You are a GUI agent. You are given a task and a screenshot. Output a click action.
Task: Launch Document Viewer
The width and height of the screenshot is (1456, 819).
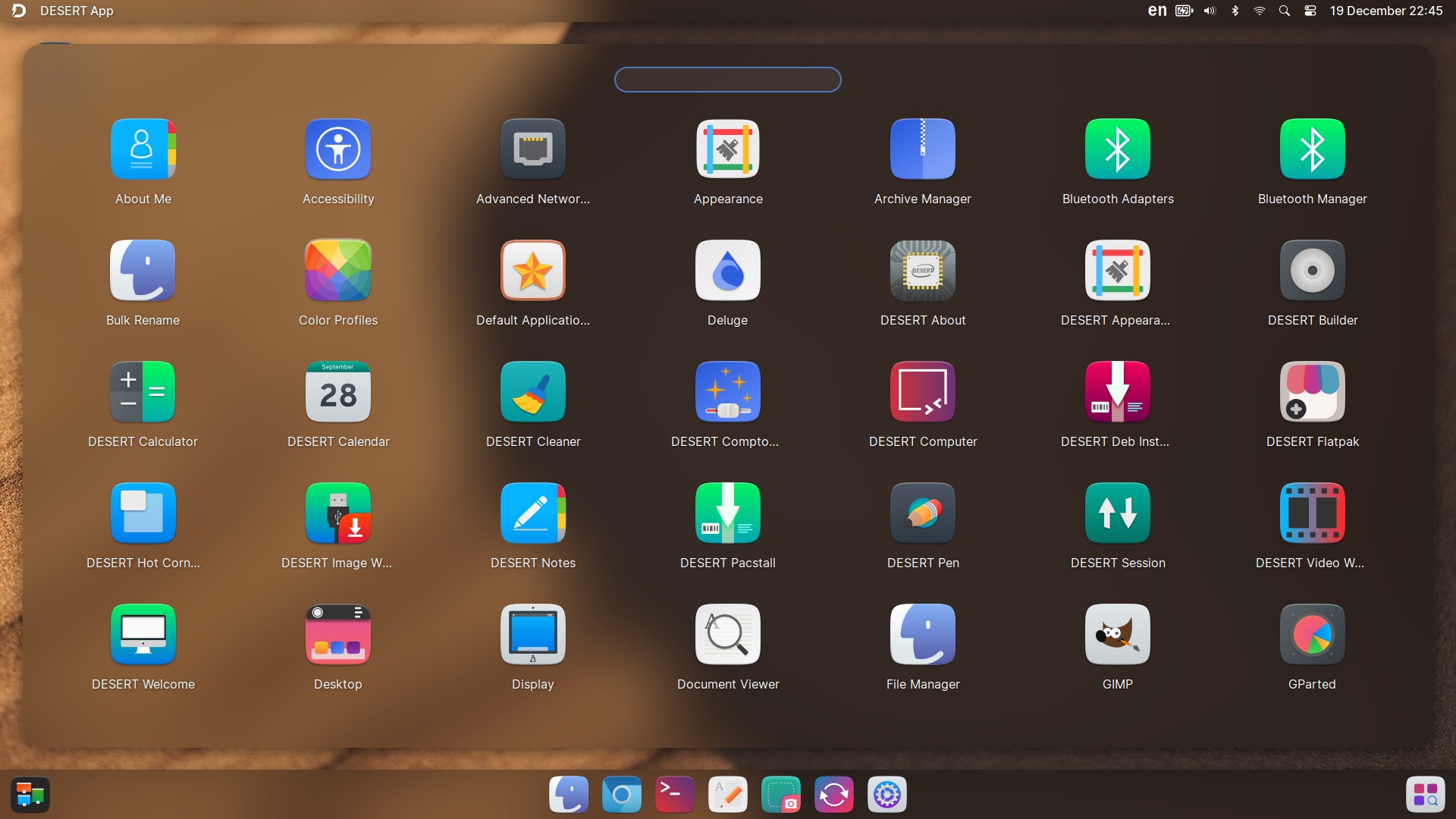727,635
